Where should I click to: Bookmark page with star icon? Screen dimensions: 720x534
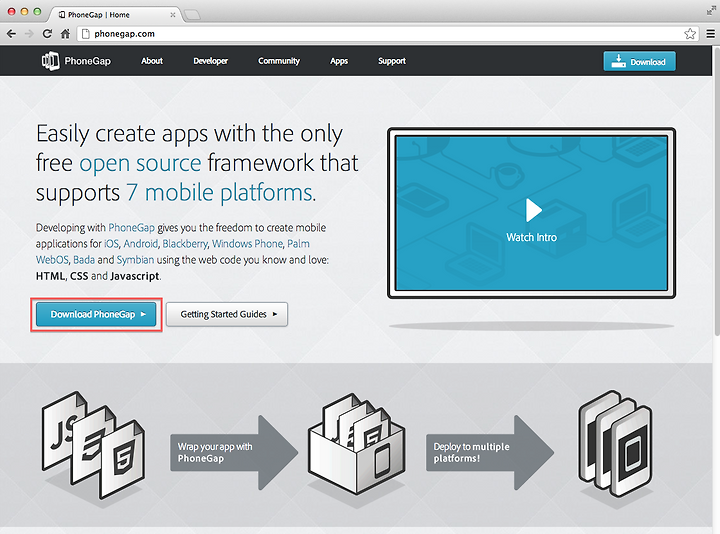click(690, 34)
